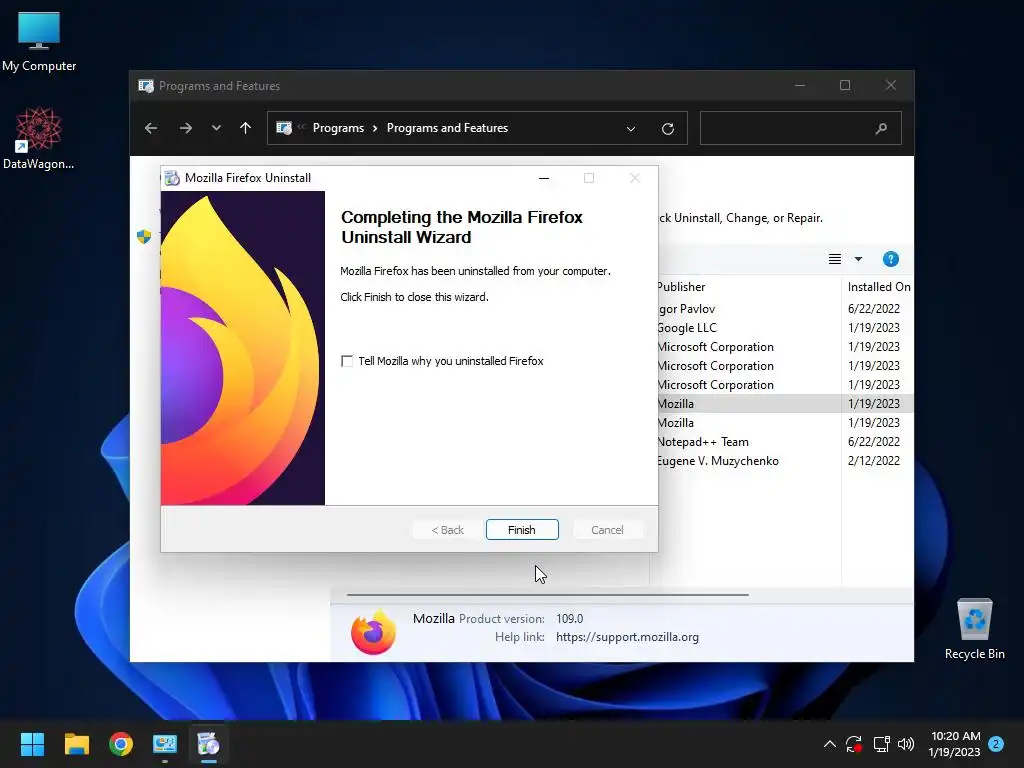Viewport: 1024px width, 768px height.
Task: Select the Notepad++ Team row
Action: click(x=703, y=442)
